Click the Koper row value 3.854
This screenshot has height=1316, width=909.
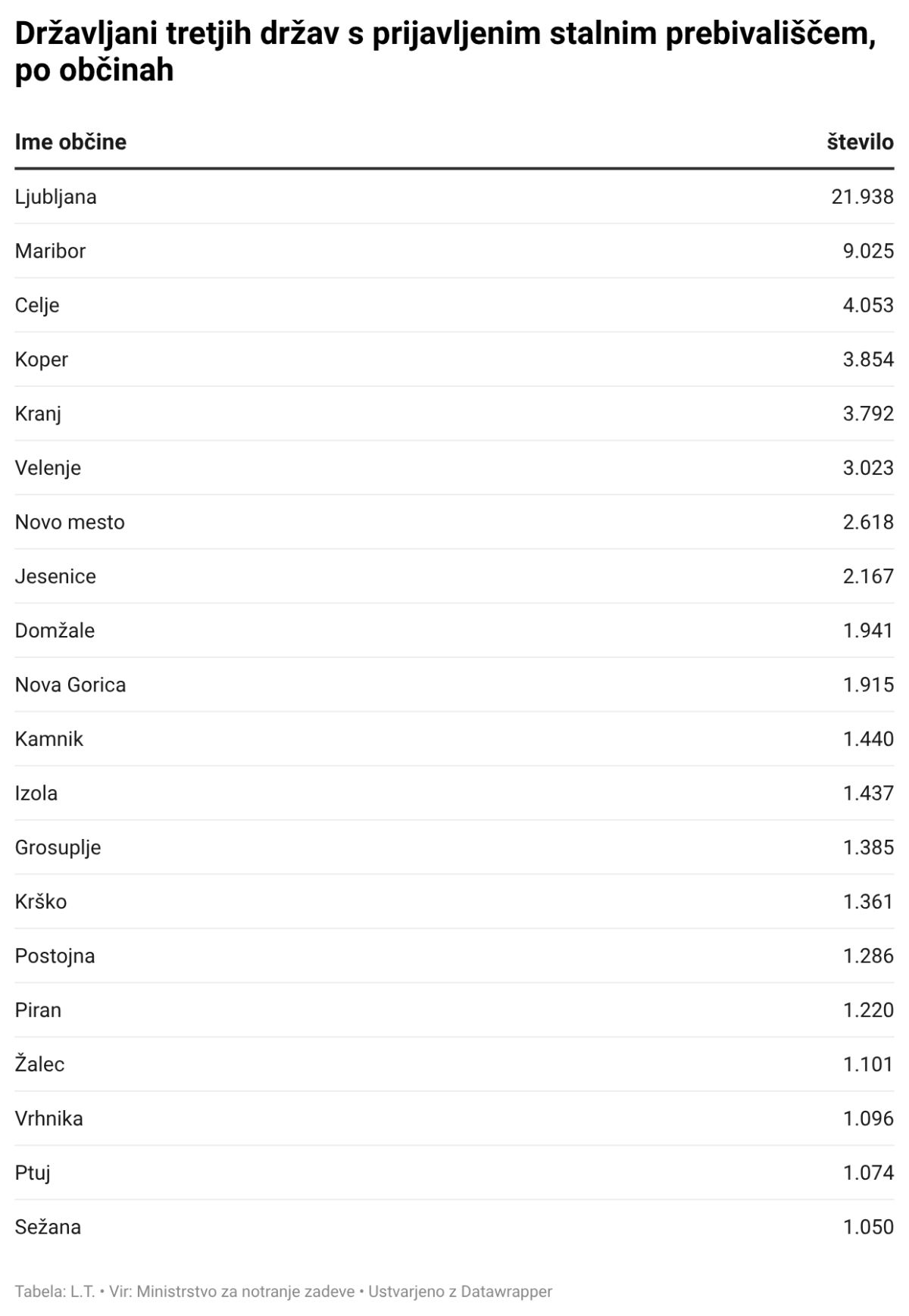coord(868,359)
